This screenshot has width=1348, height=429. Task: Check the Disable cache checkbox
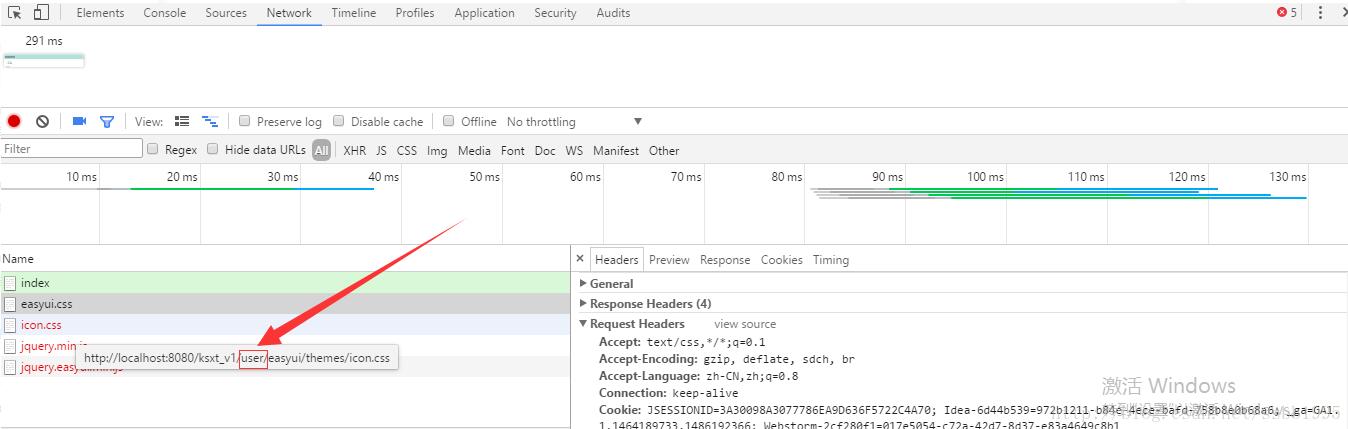(339, 121)
